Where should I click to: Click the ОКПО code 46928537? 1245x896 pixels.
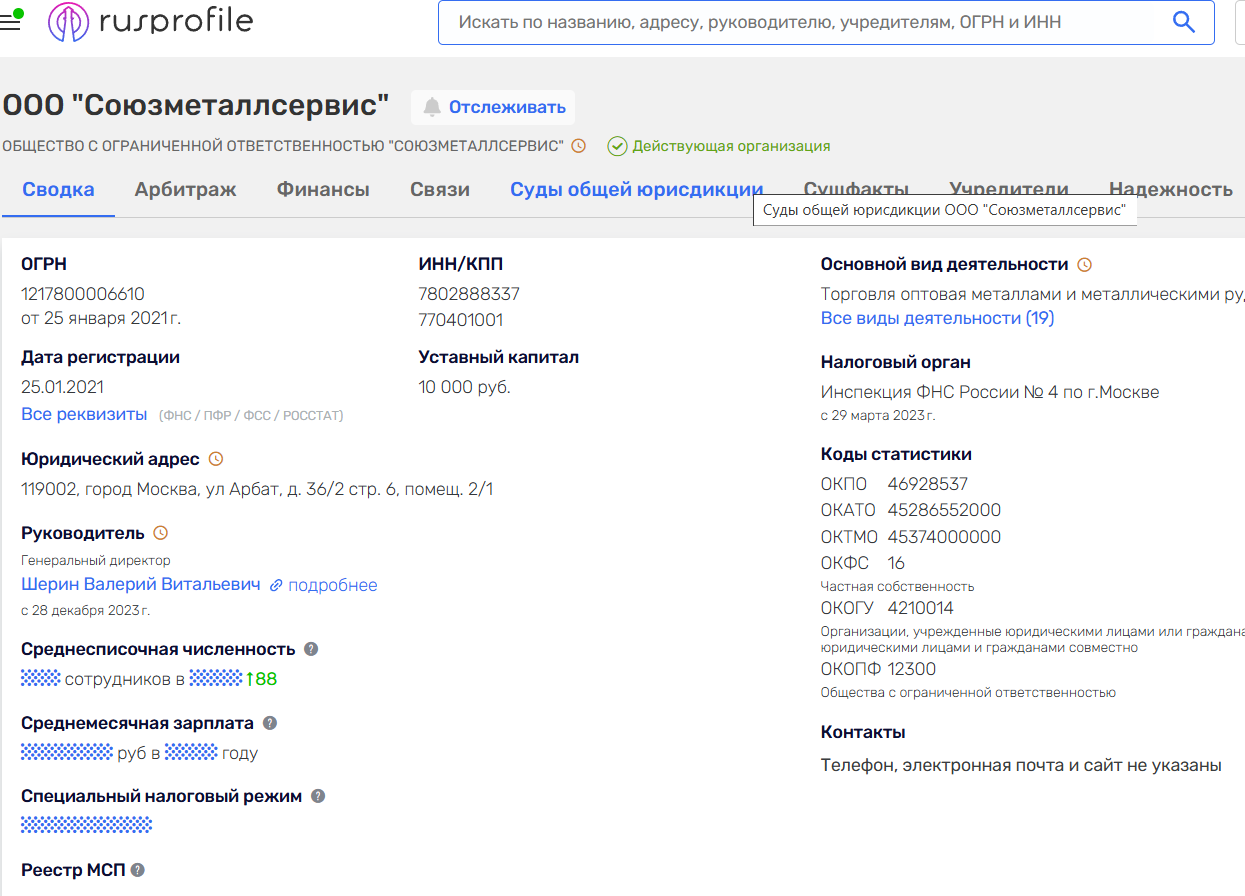(x=928, y=484)
